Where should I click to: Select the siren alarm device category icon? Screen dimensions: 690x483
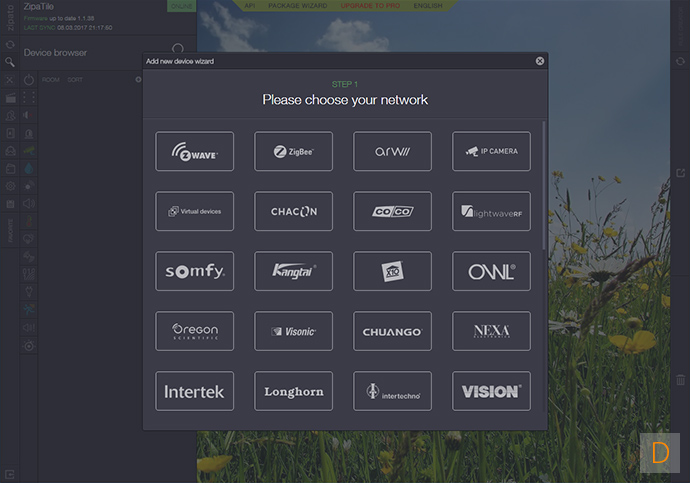coord(29,133)
